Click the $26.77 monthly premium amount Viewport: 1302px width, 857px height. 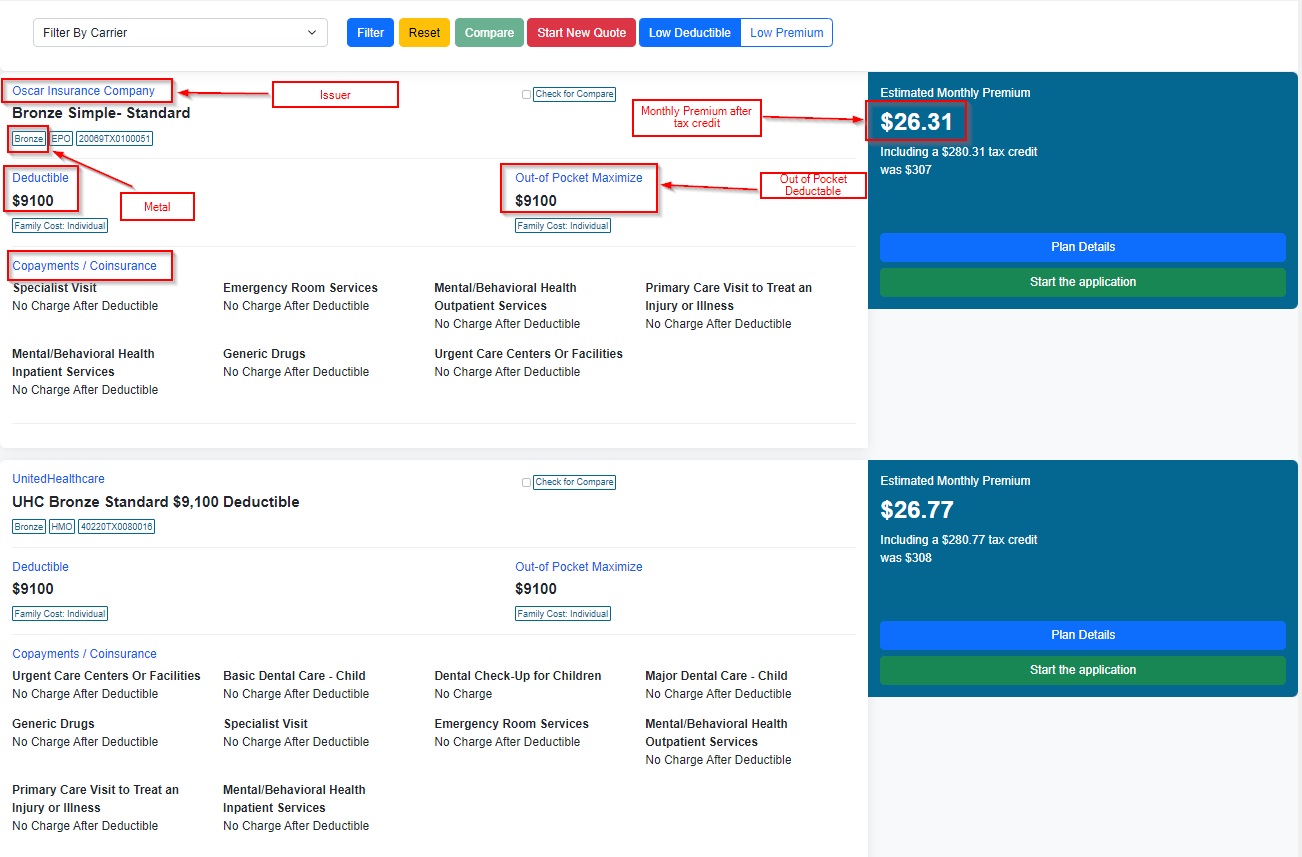point(917,510)
